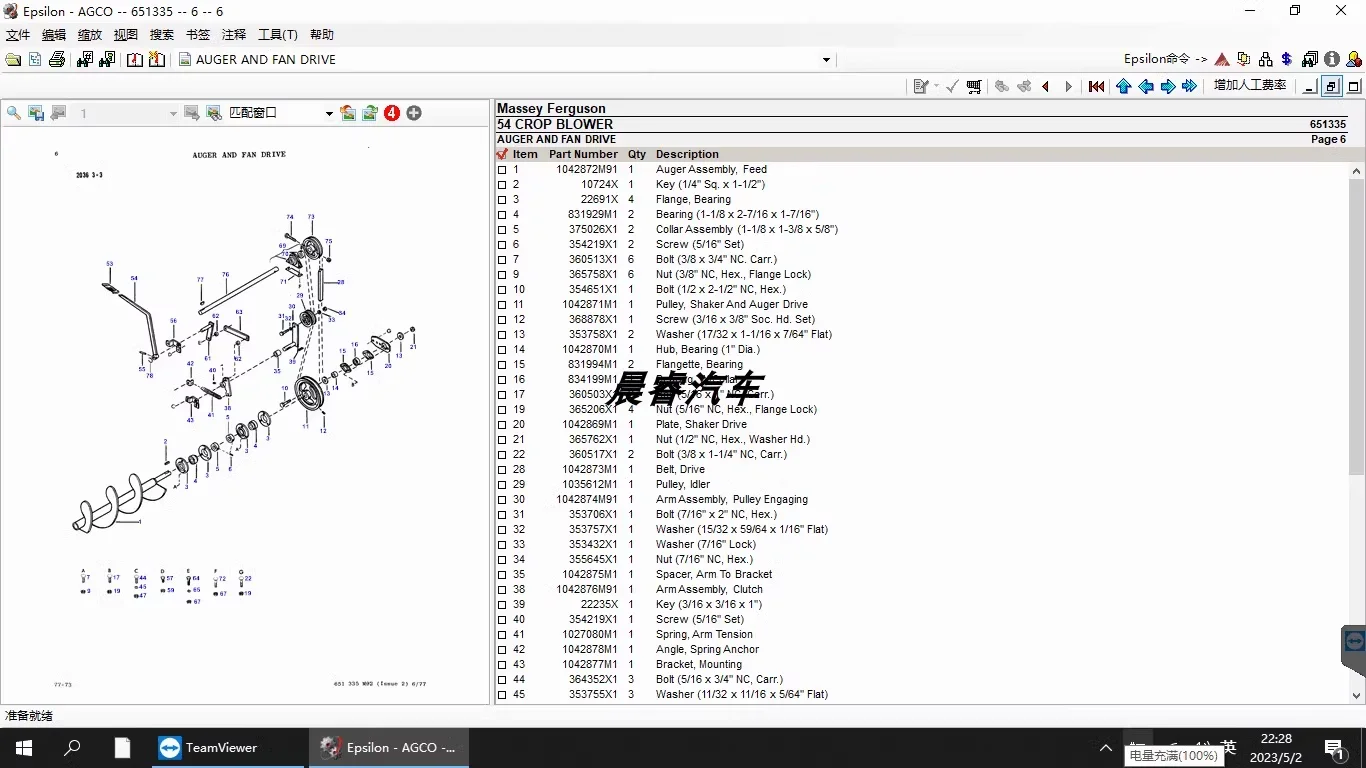Open the image number 1 dropdown
This screenshot has width=1366, height=768.
click(173, 114)
